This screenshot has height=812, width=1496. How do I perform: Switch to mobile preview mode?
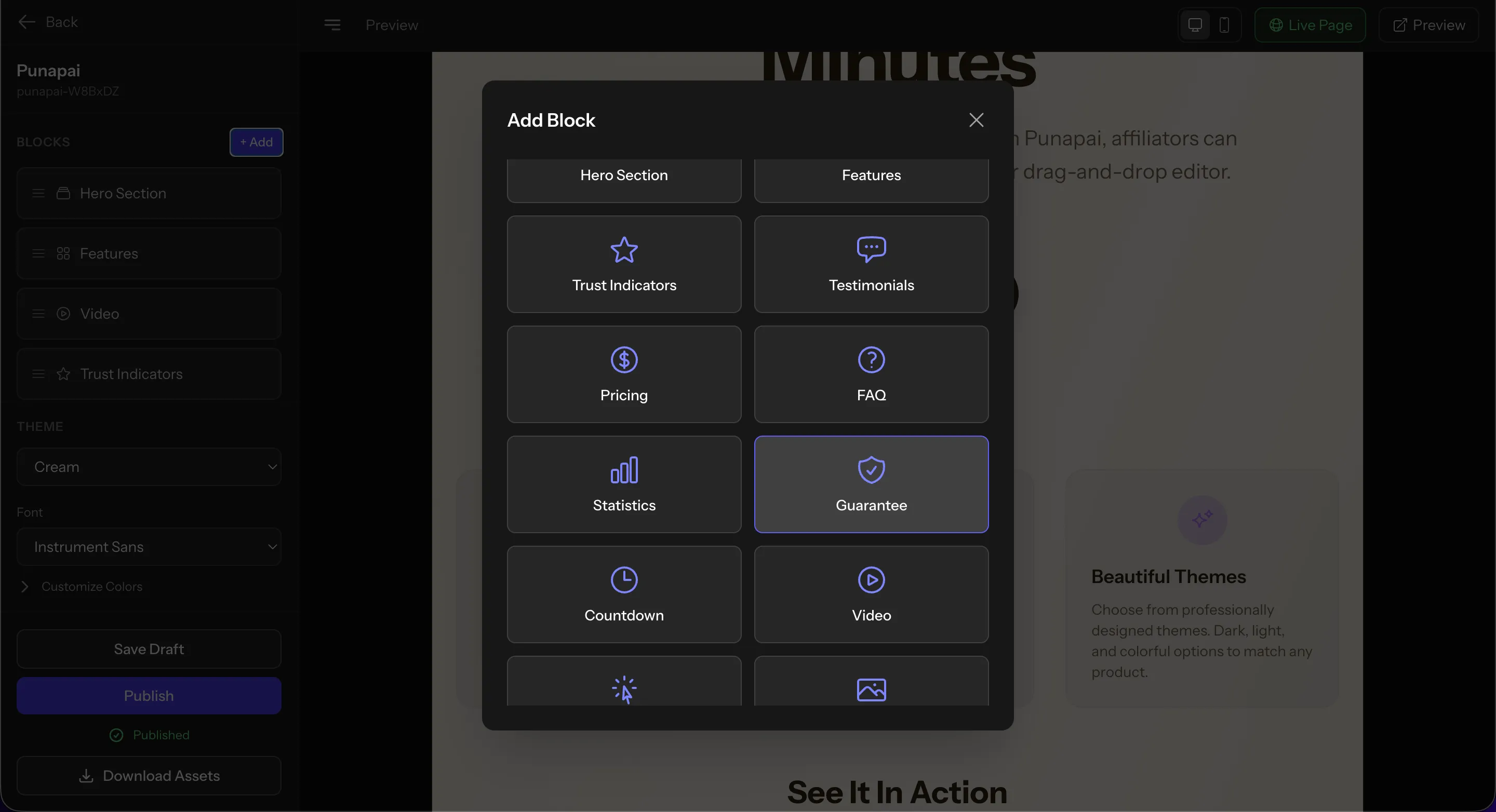(x=1225, y=25)
